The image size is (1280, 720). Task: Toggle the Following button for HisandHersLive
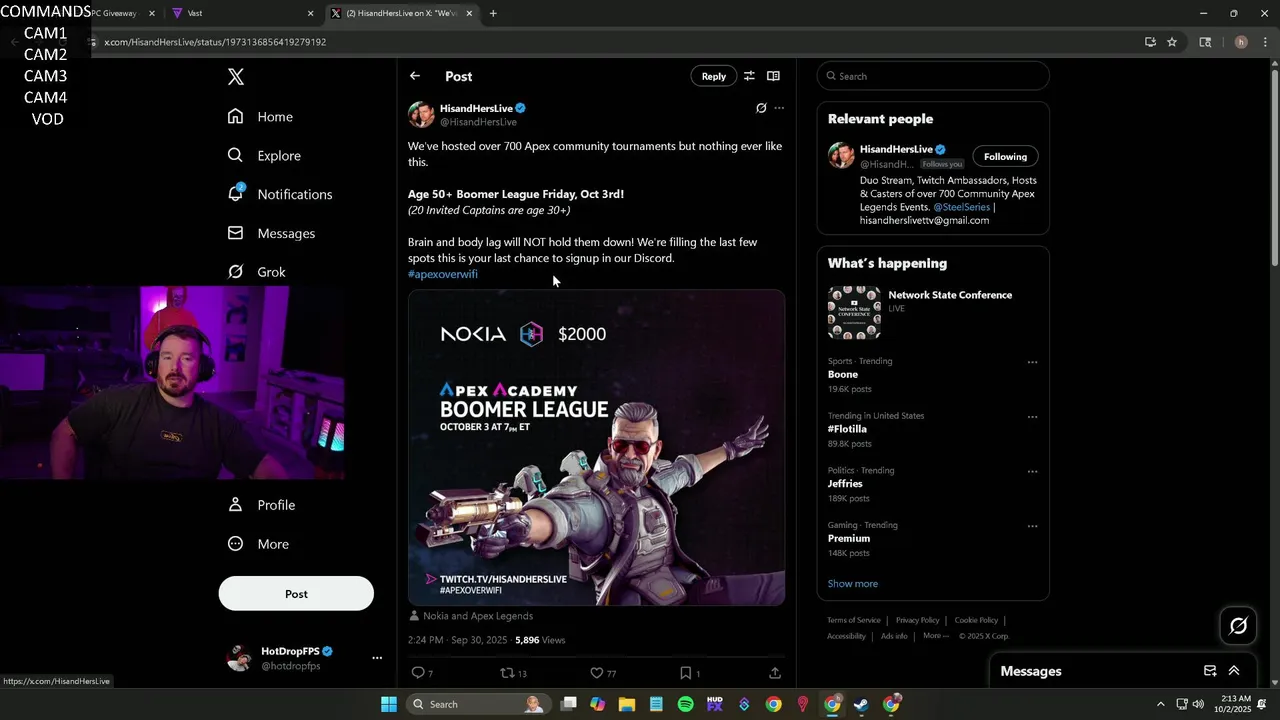click(1005, 156)
